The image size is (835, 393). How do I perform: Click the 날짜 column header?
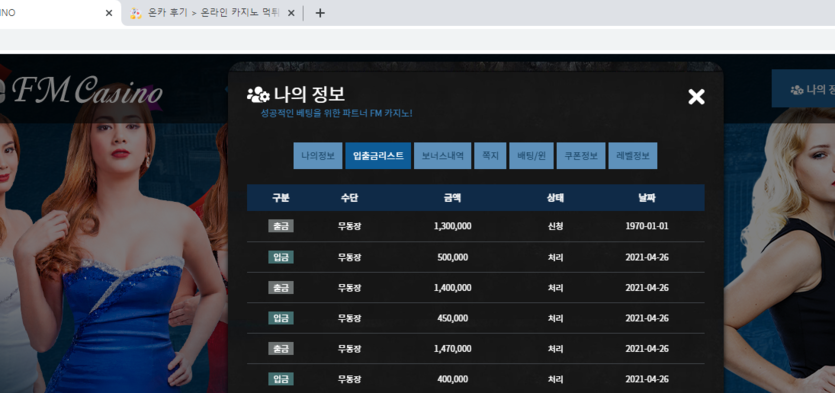click(647, 198)
